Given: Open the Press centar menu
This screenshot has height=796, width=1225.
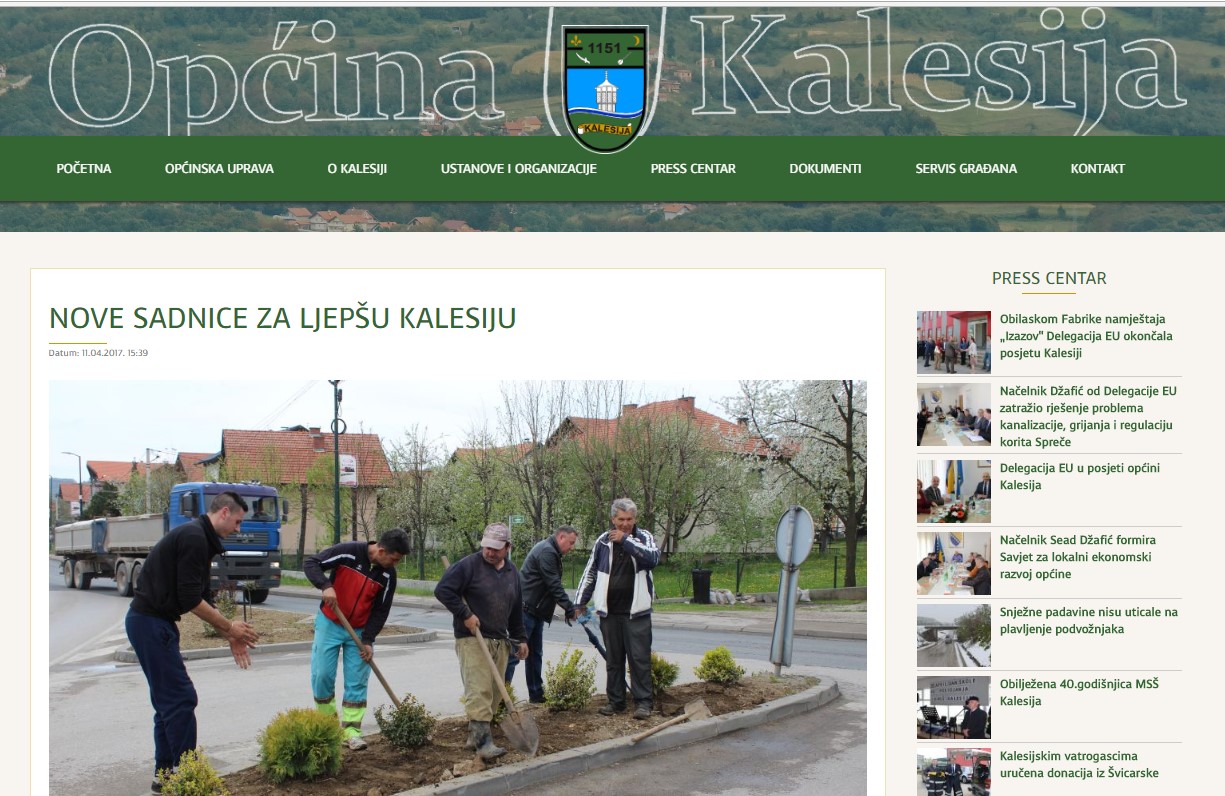Looking at the screenshot, I should tap(692, 169).
